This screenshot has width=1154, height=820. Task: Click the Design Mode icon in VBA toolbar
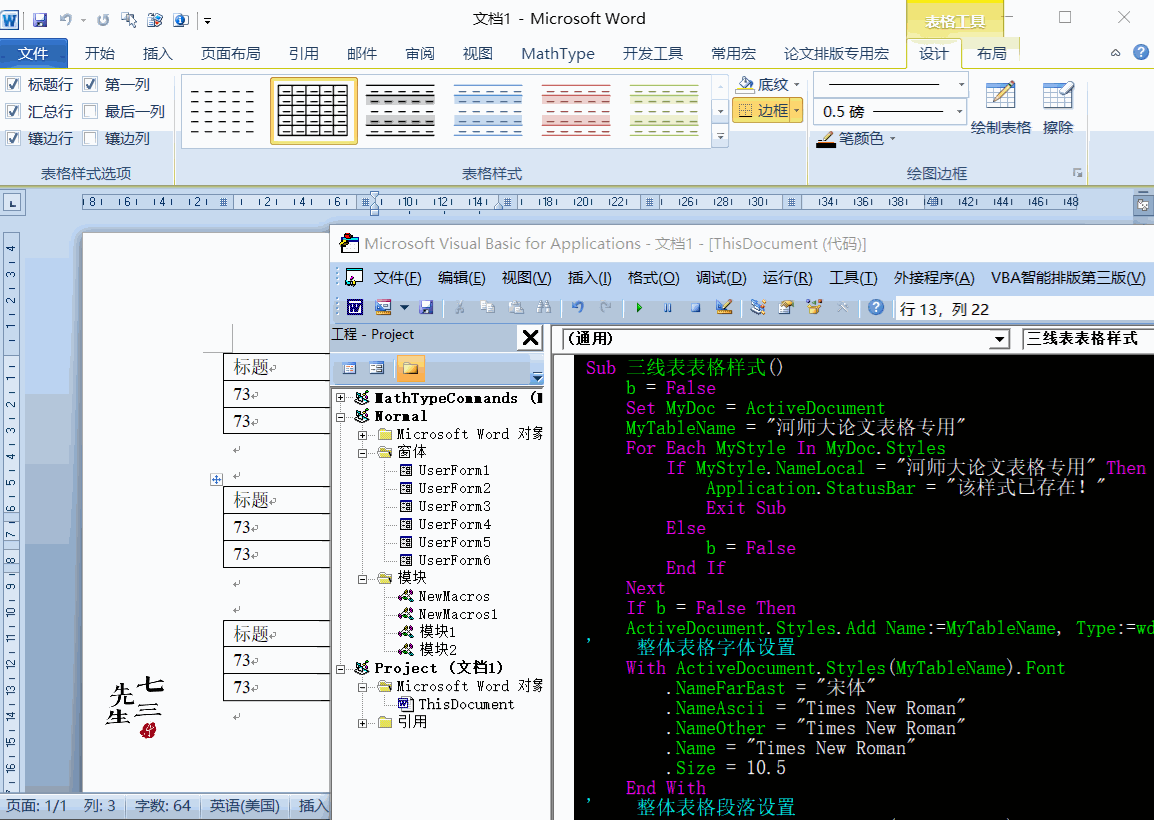(x=725, y=308)
